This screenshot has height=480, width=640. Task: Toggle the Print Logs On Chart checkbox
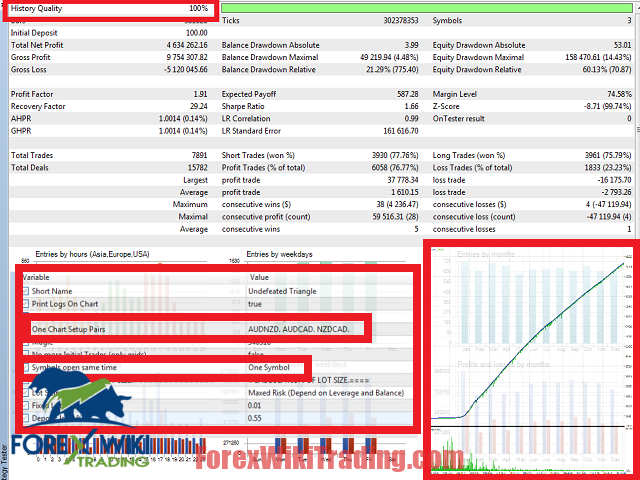click(x=26, y=304)
